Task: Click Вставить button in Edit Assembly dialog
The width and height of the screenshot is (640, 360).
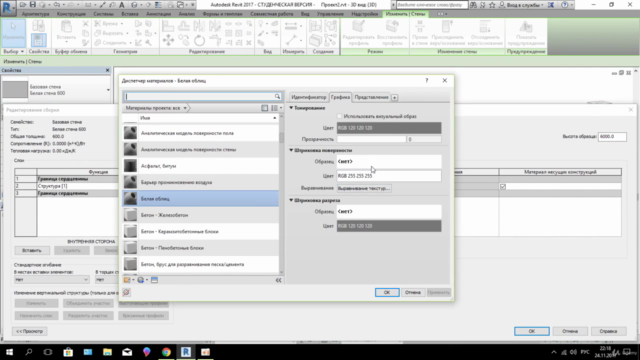Action: 32,250
